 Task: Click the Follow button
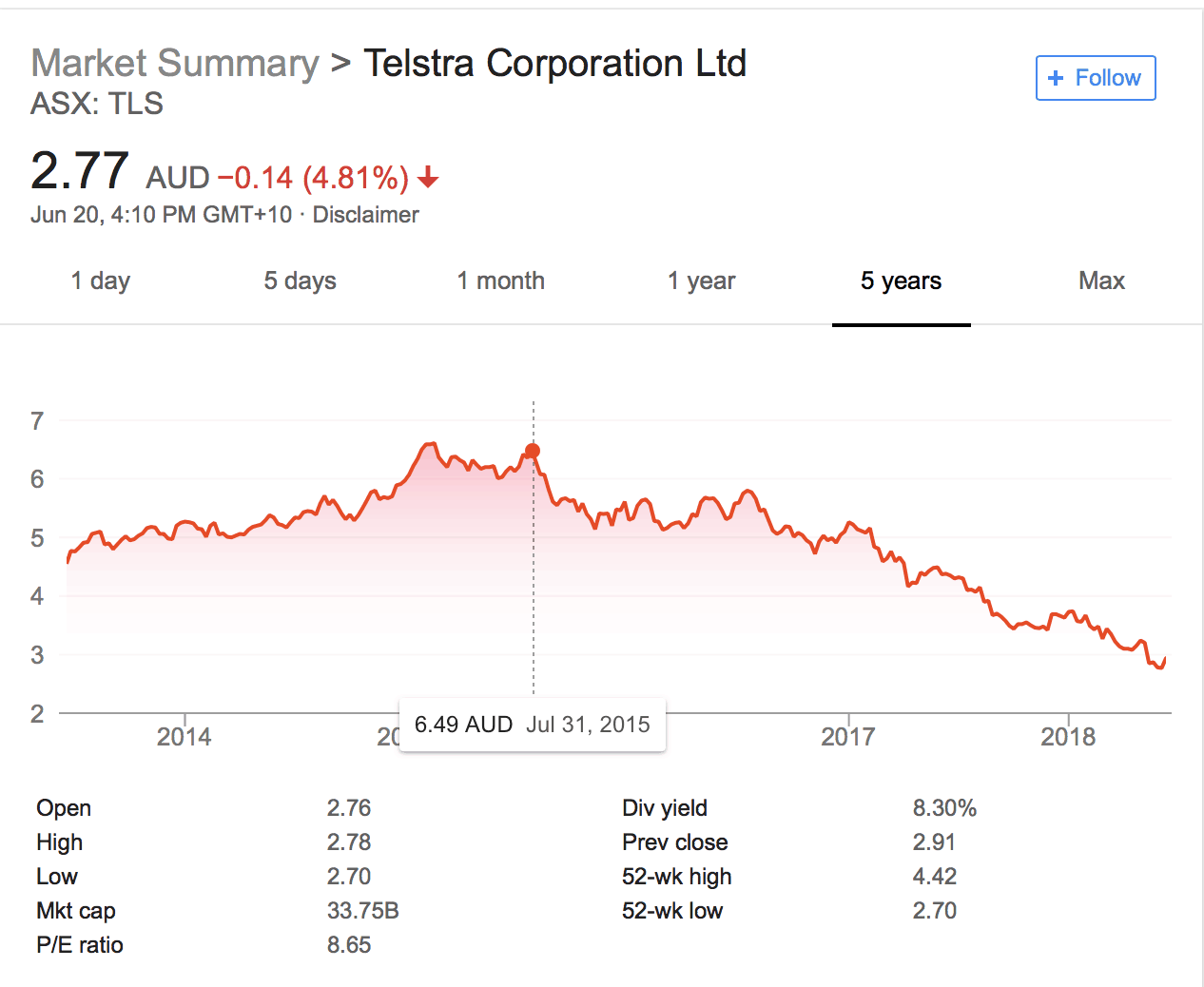pos(1096,78)
